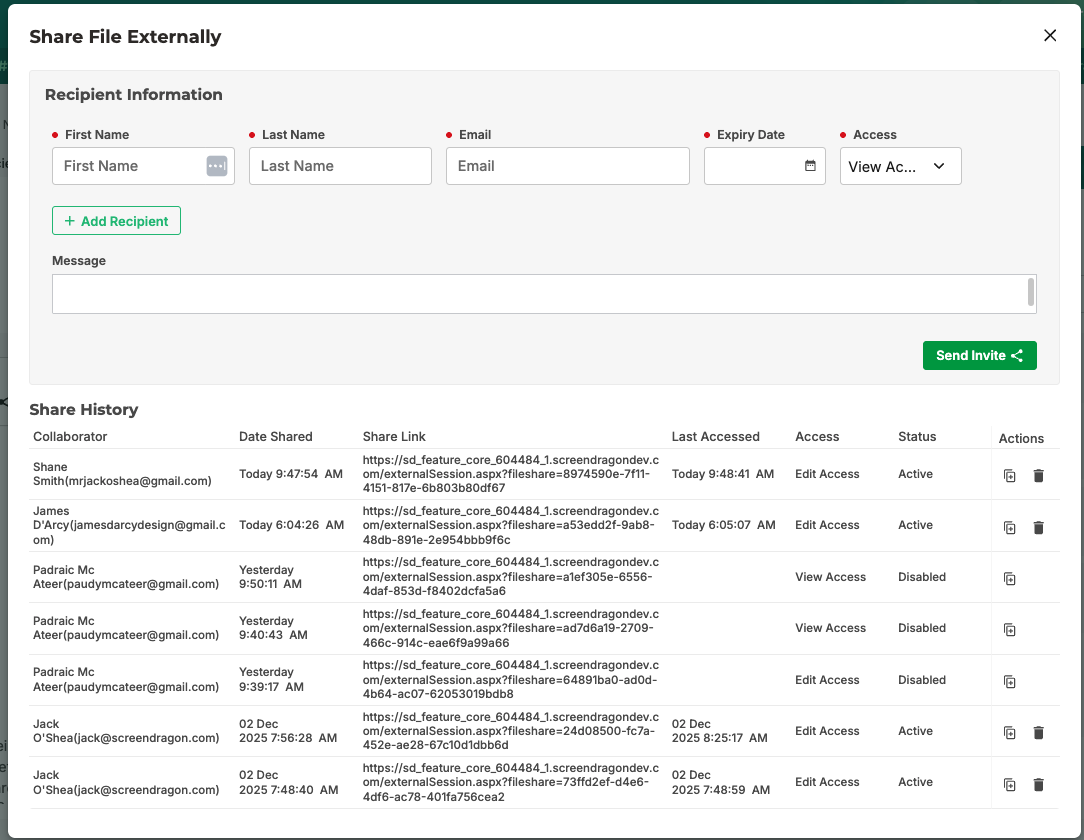Click the Message box scrollbar
Image resolution: width=1084 pixels, height=840 pixels.
click(1031, 292)
